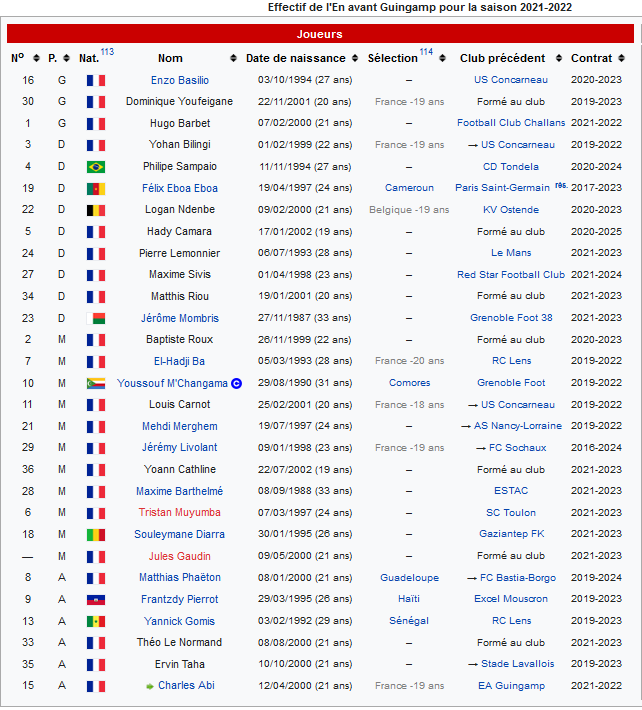Click the Madagascar flag beside Jérôme Mombris
This screenshot has height=710, width=642.
click(x=96, y=318)
